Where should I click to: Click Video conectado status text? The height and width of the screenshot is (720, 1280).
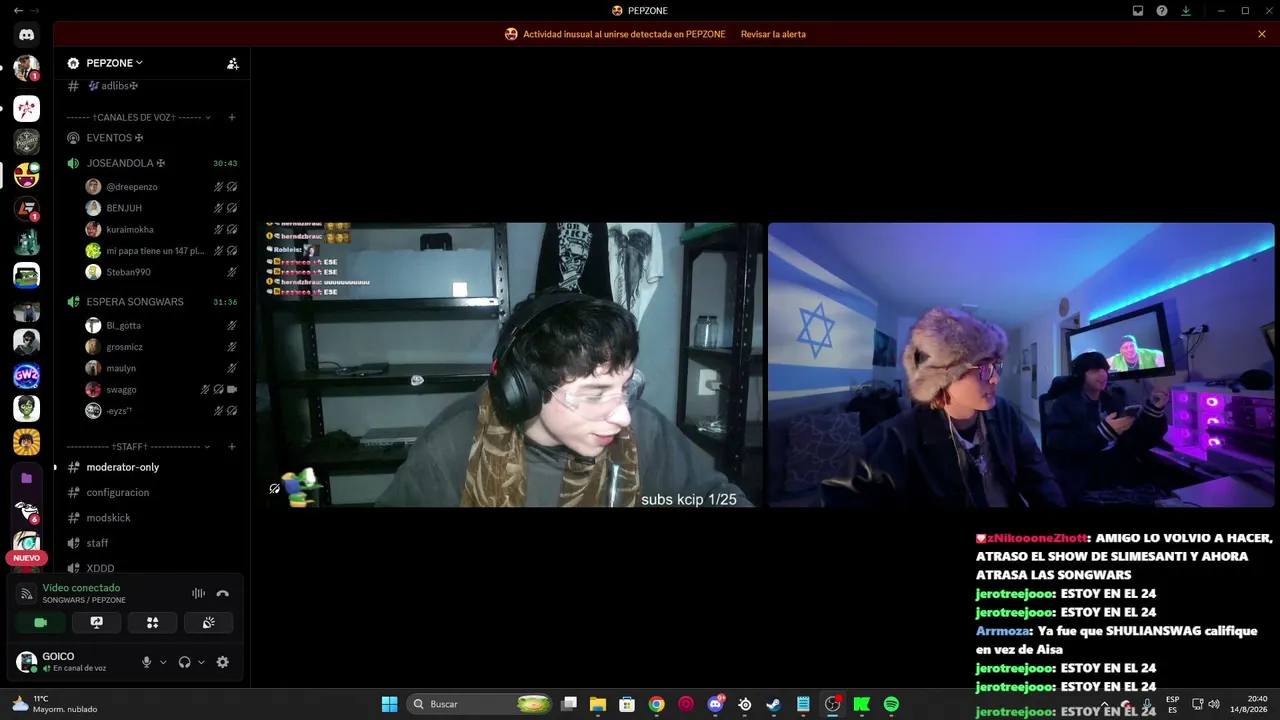pos(81,588)
